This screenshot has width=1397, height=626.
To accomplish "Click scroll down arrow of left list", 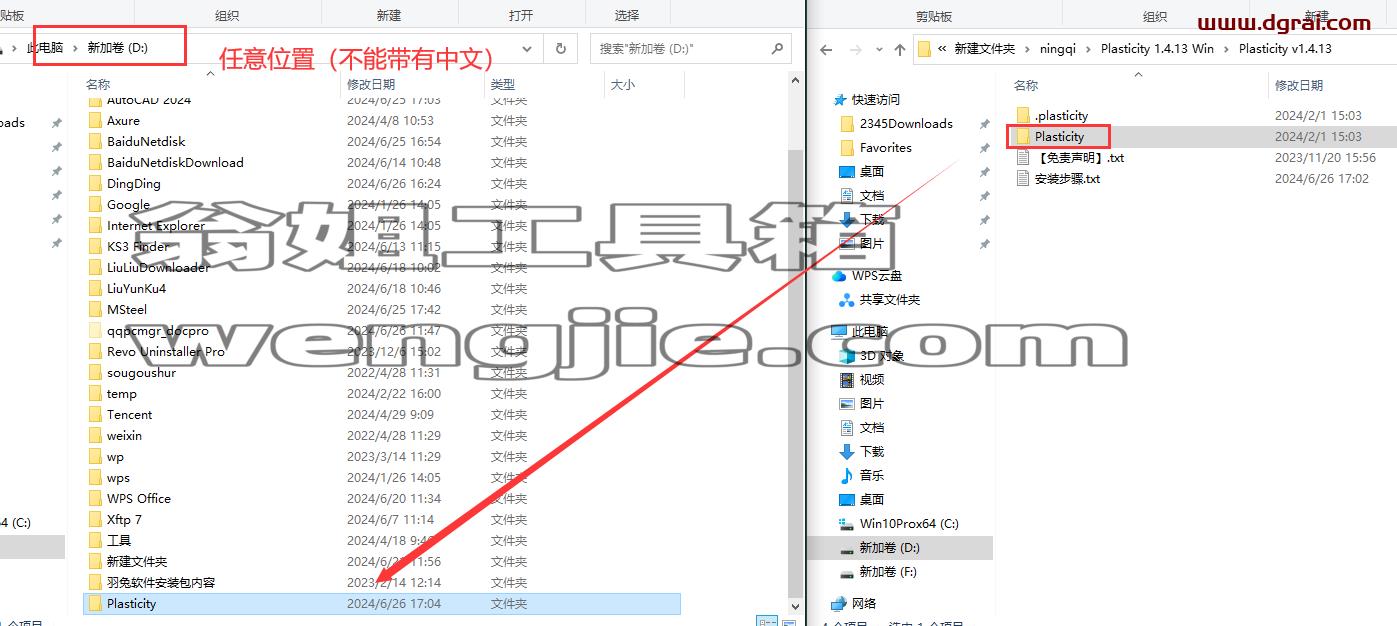I will (796, 606).
